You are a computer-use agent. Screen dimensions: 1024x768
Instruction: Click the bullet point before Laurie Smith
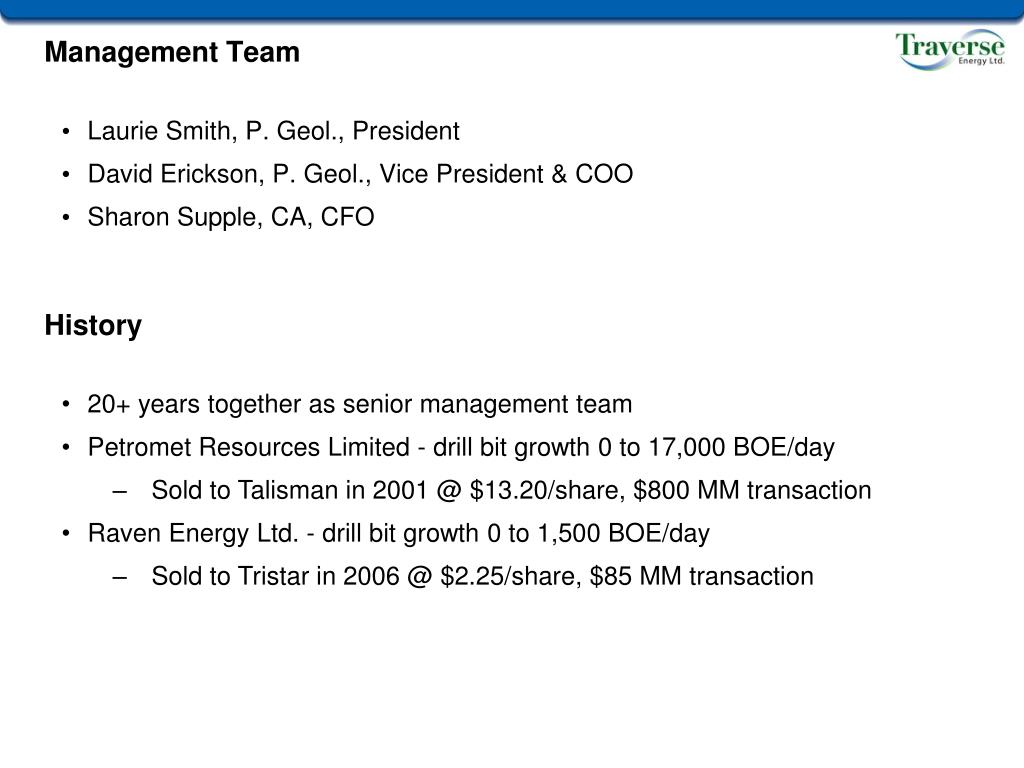[66, 132]
